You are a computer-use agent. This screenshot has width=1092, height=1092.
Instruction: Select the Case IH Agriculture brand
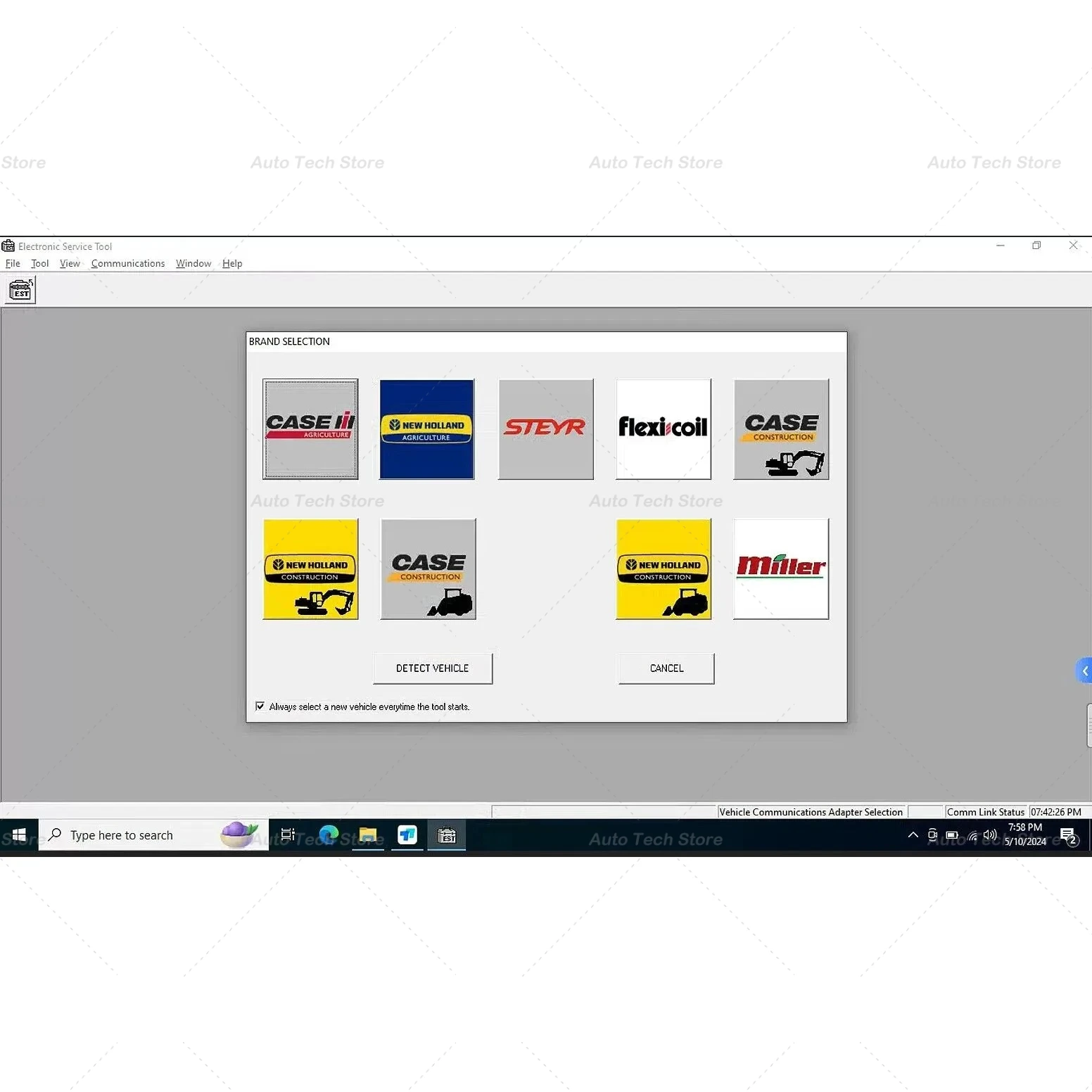point(310,429)
